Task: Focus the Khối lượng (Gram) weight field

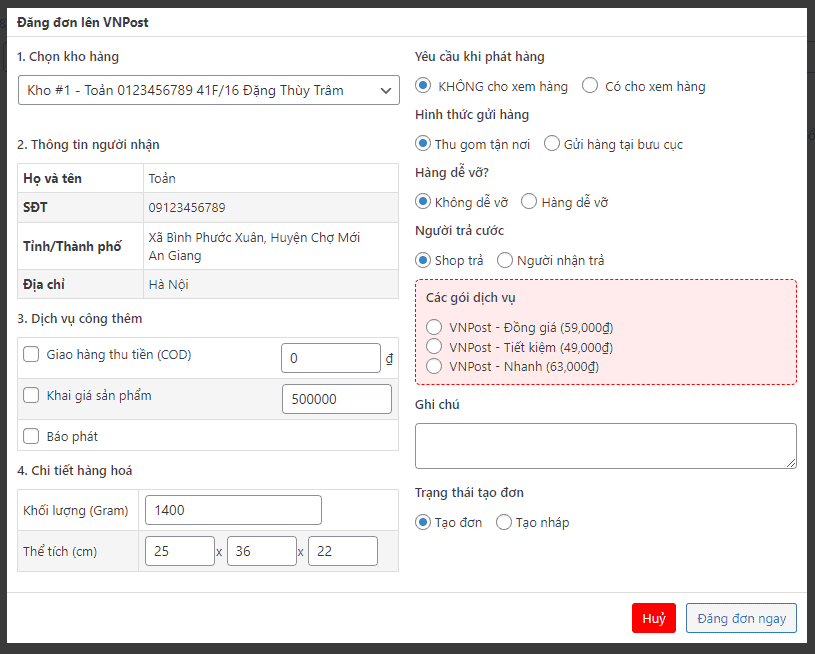Action: 233,510
